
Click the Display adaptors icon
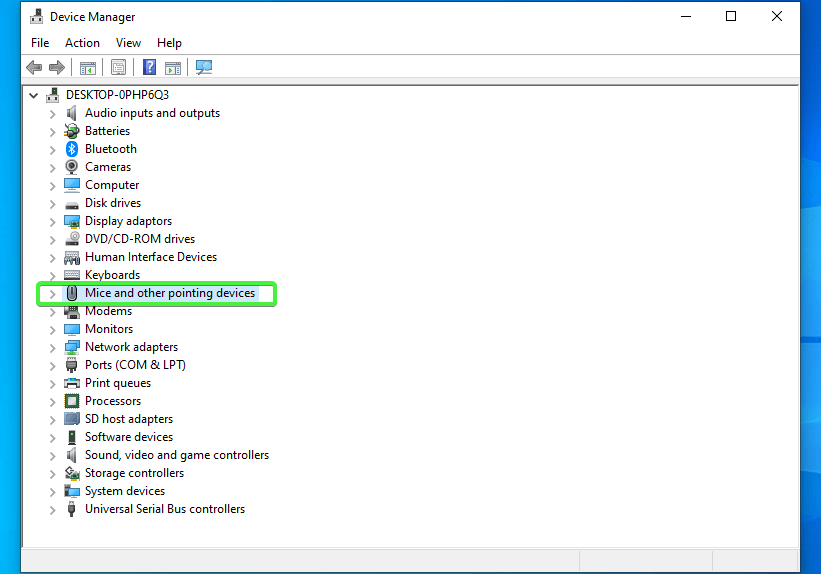coord(72,222)
